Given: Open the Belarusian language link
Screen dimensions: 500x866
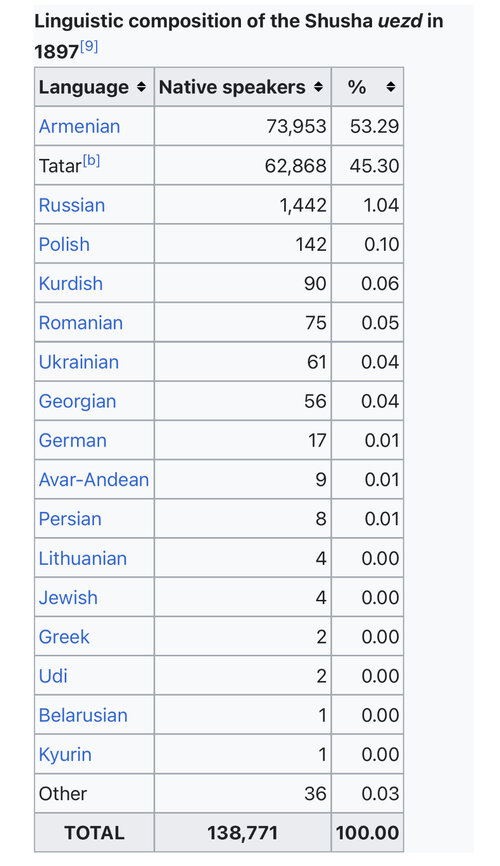Looking at the screenshot, I should [x=83, y=715].
